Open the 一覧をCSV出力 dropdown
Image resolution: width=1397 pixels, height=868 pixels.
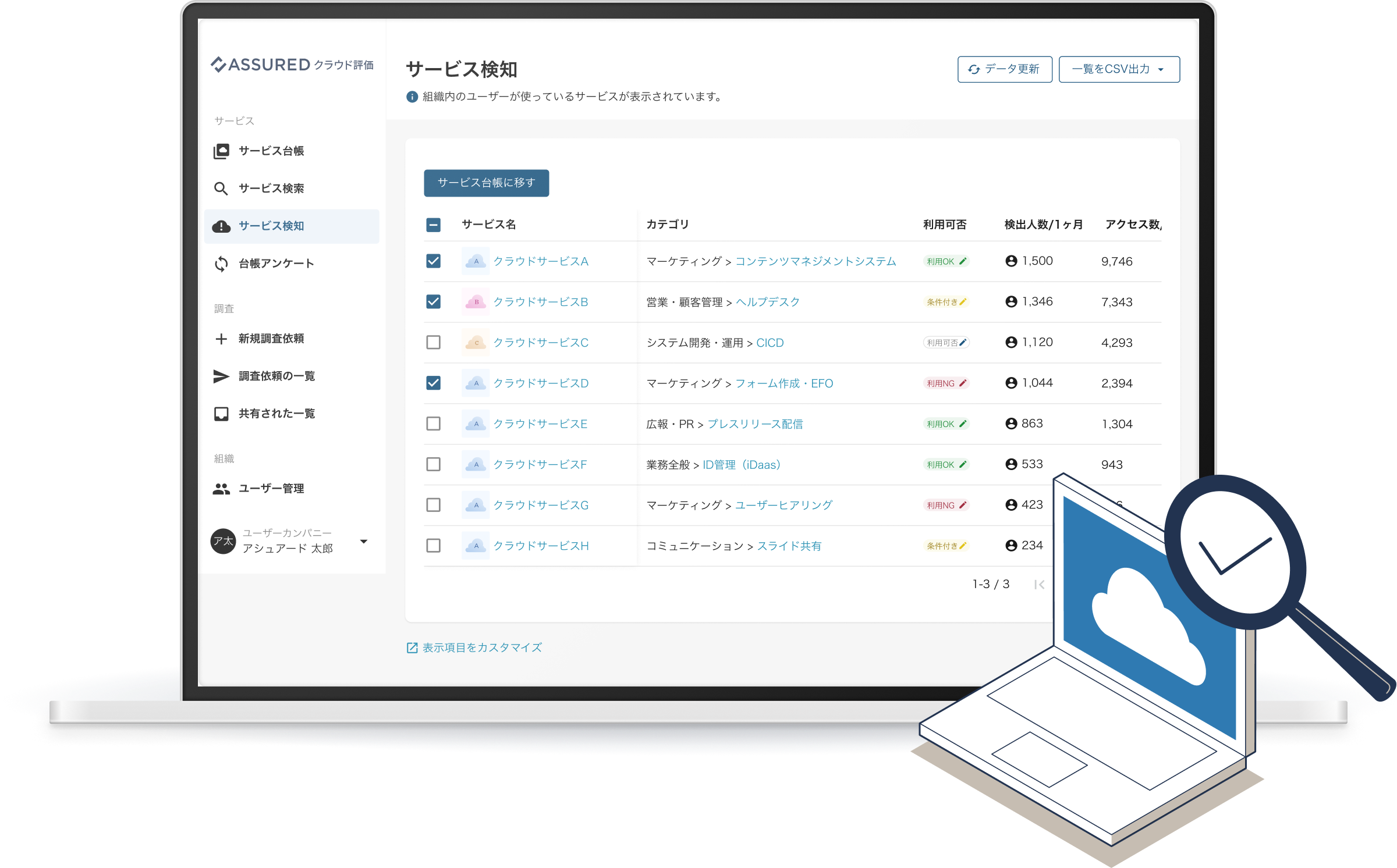(x=1119, y=69)
